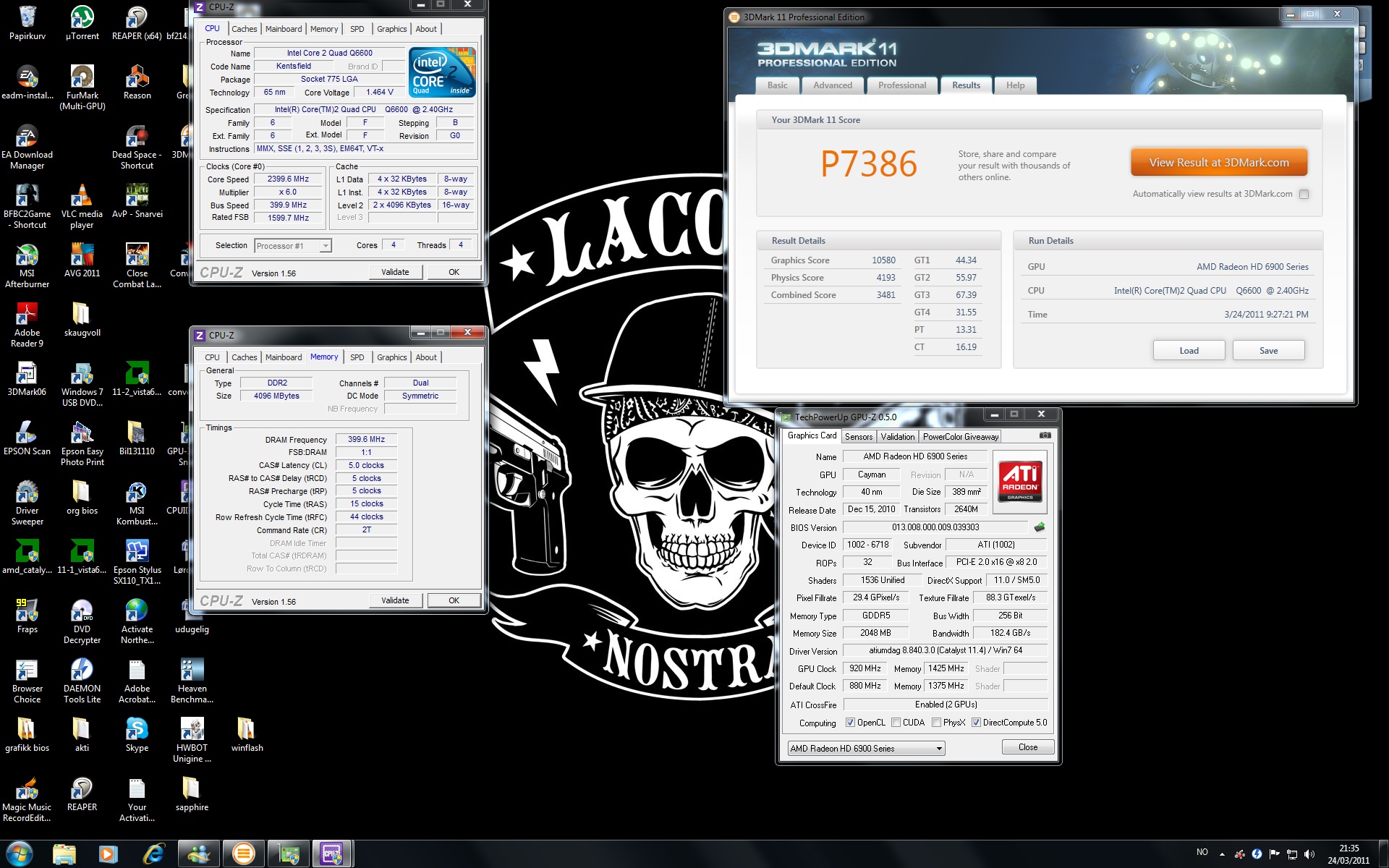Click the Windows Start orb
The image size is (1389, 868).
[20, 854]
